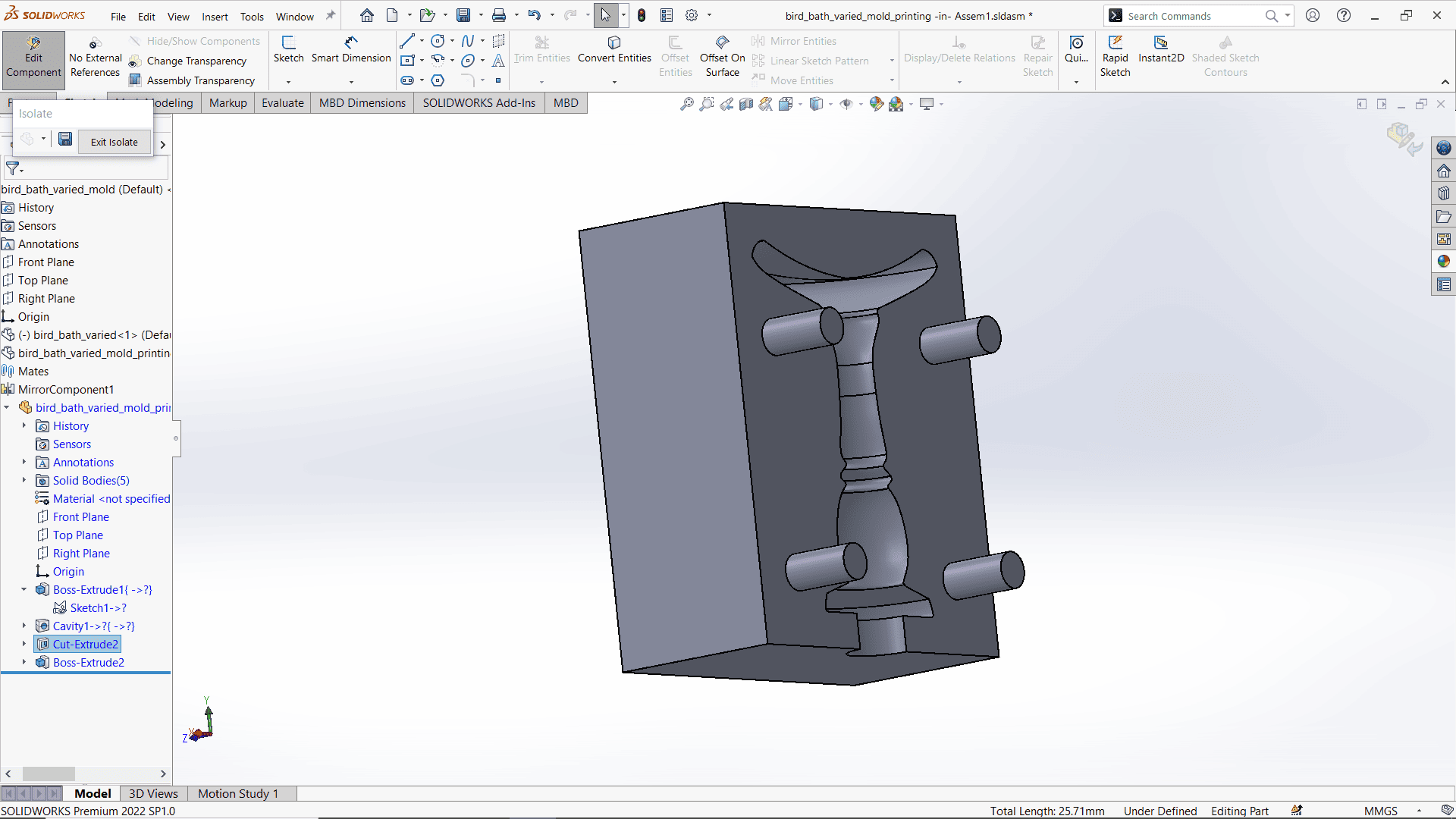
Task: Toggle Instant2D mode
Action: coord(1160,50)
